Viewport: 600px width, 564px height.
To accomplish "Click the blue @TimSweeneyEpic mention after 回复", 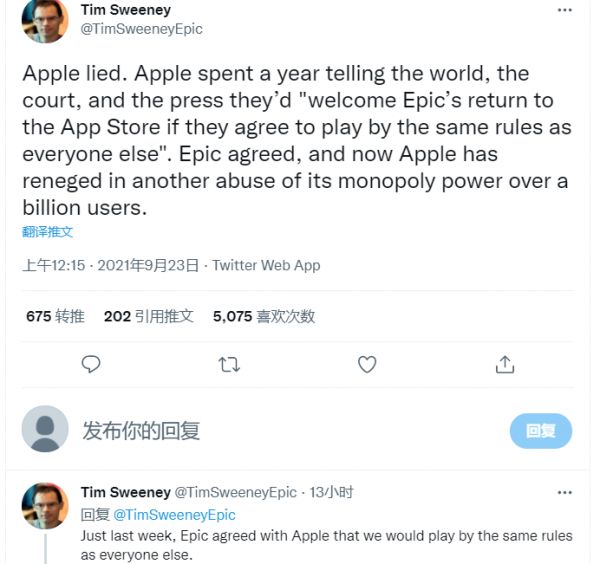I will (x=174, y=514).
